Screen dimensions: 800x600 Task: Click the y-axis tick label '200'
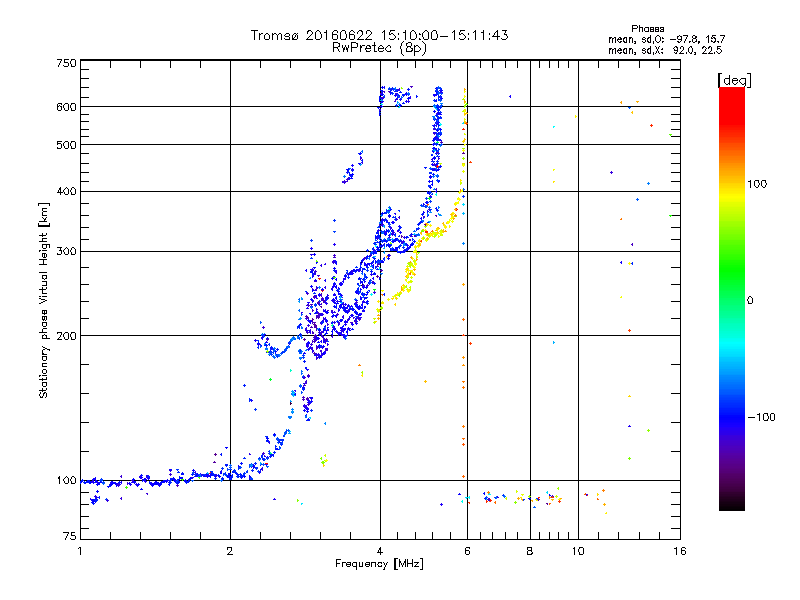(x=66, y=336)
